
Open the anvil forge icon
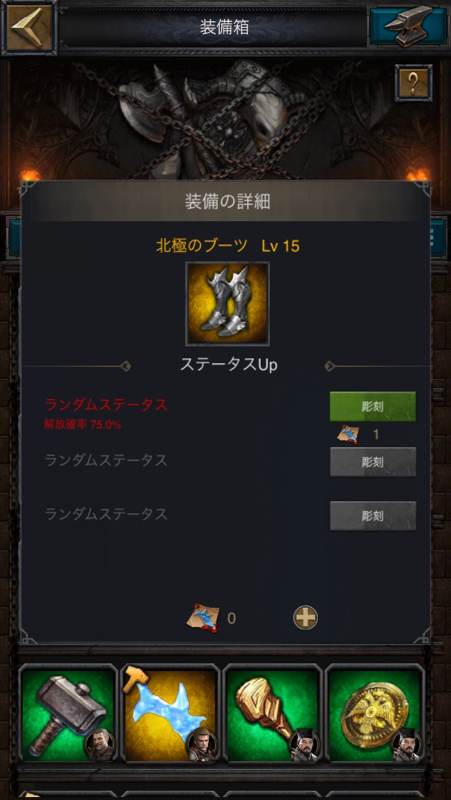tap(408, 27)
